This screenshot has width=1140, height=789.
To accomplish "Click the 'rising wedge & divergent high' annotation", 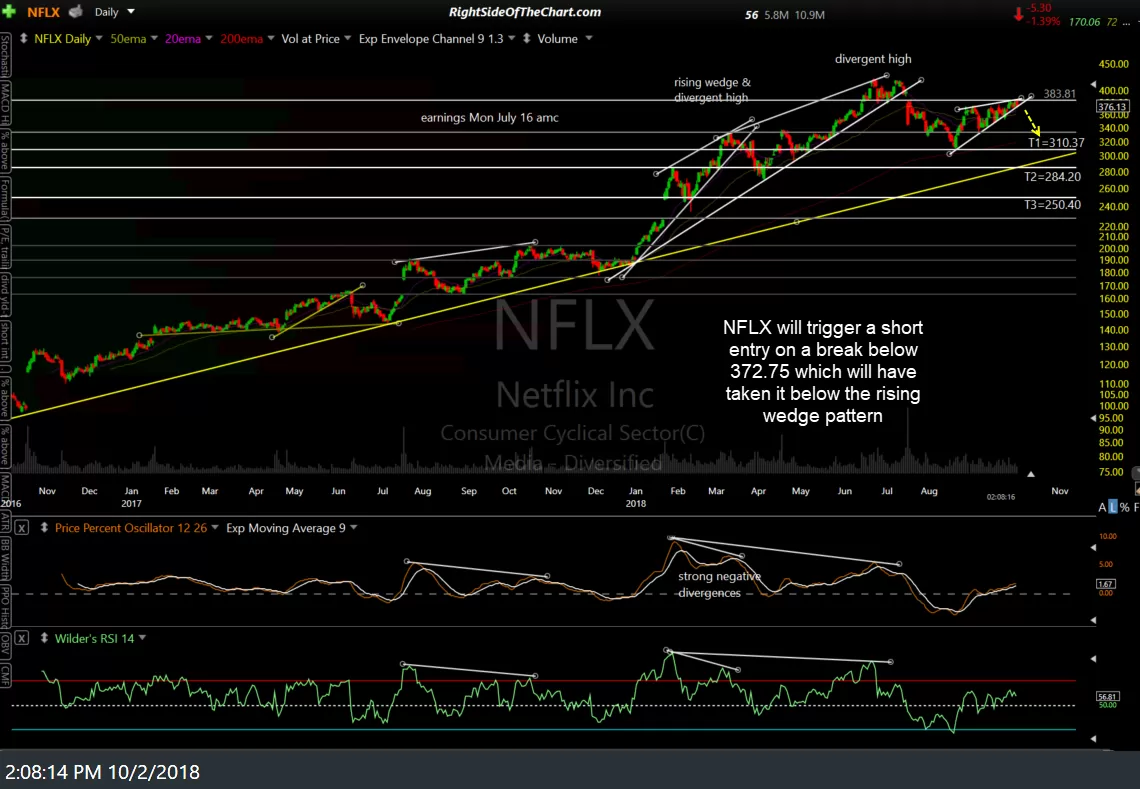I will 712,90.
